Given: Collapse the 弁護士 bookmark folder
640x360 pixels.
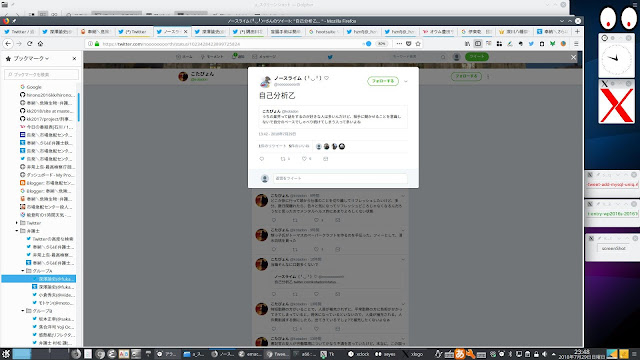Looking at the screenshot, I should pos(17,231).
